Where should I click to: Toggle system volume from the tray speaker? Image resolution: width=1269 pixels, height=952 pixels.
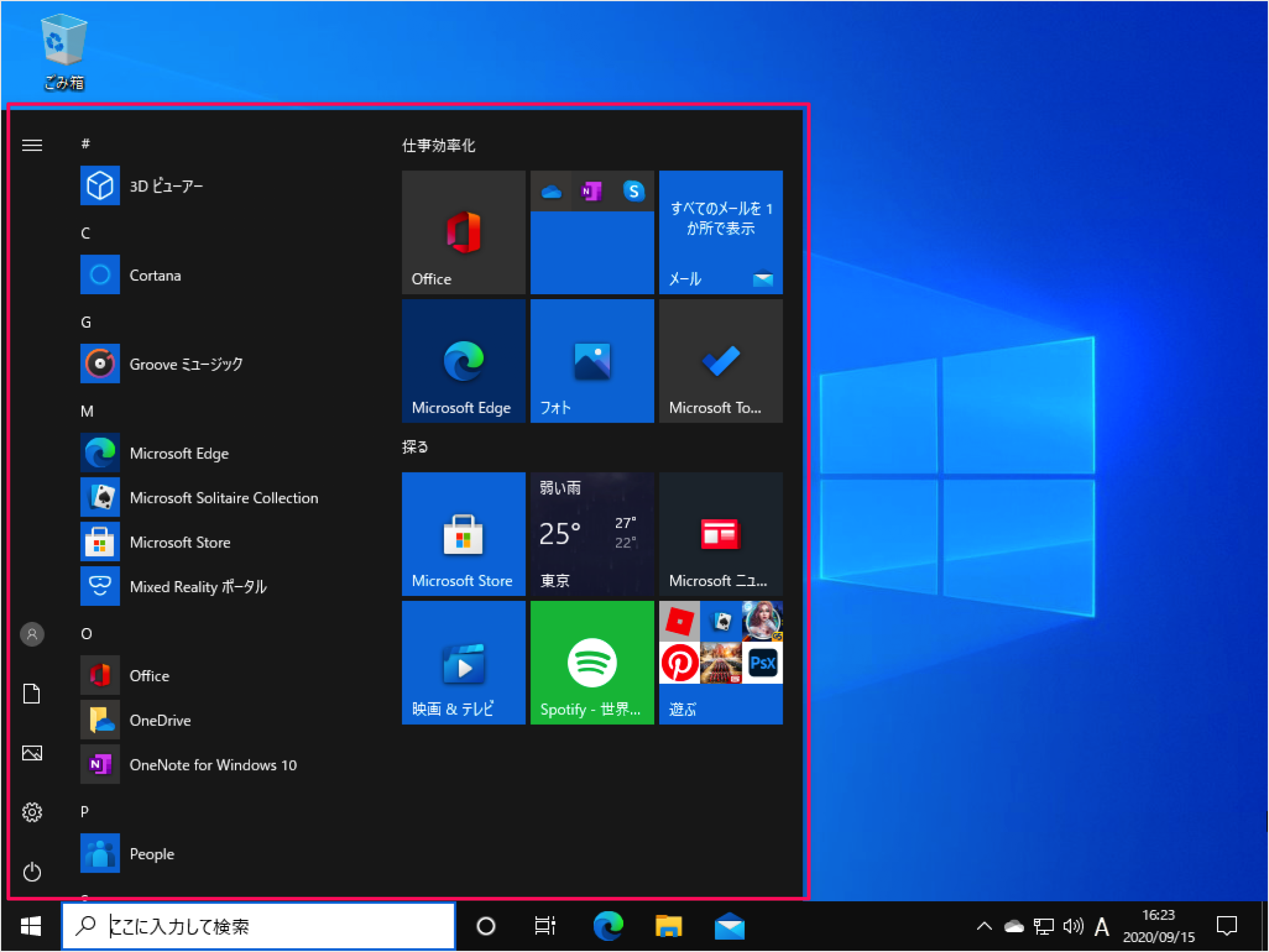tap(1073, 926)
